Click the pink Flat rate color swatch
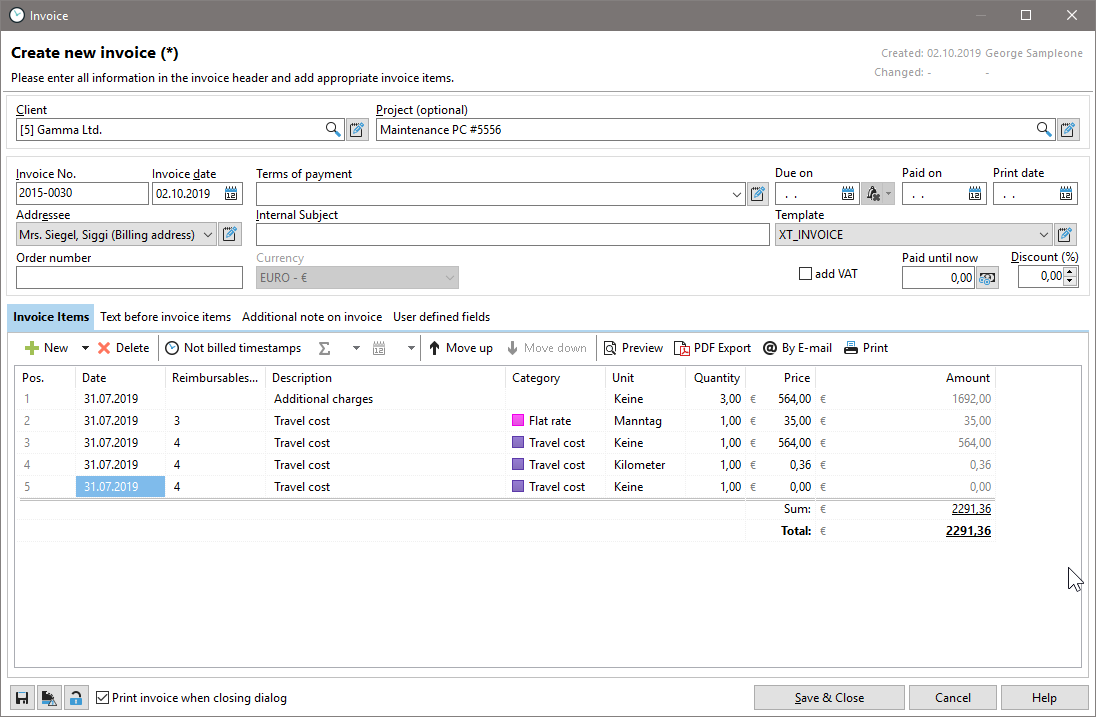 [518, 421]
